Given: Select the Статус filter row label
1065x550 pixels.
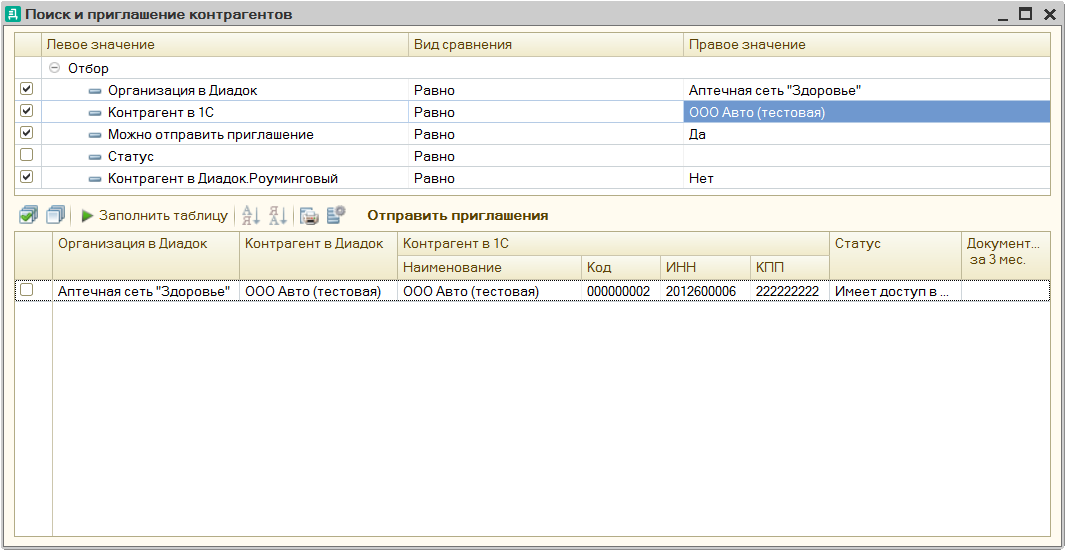Looking at the screenshot, I should pyautogui.click(x=131, y=157).
